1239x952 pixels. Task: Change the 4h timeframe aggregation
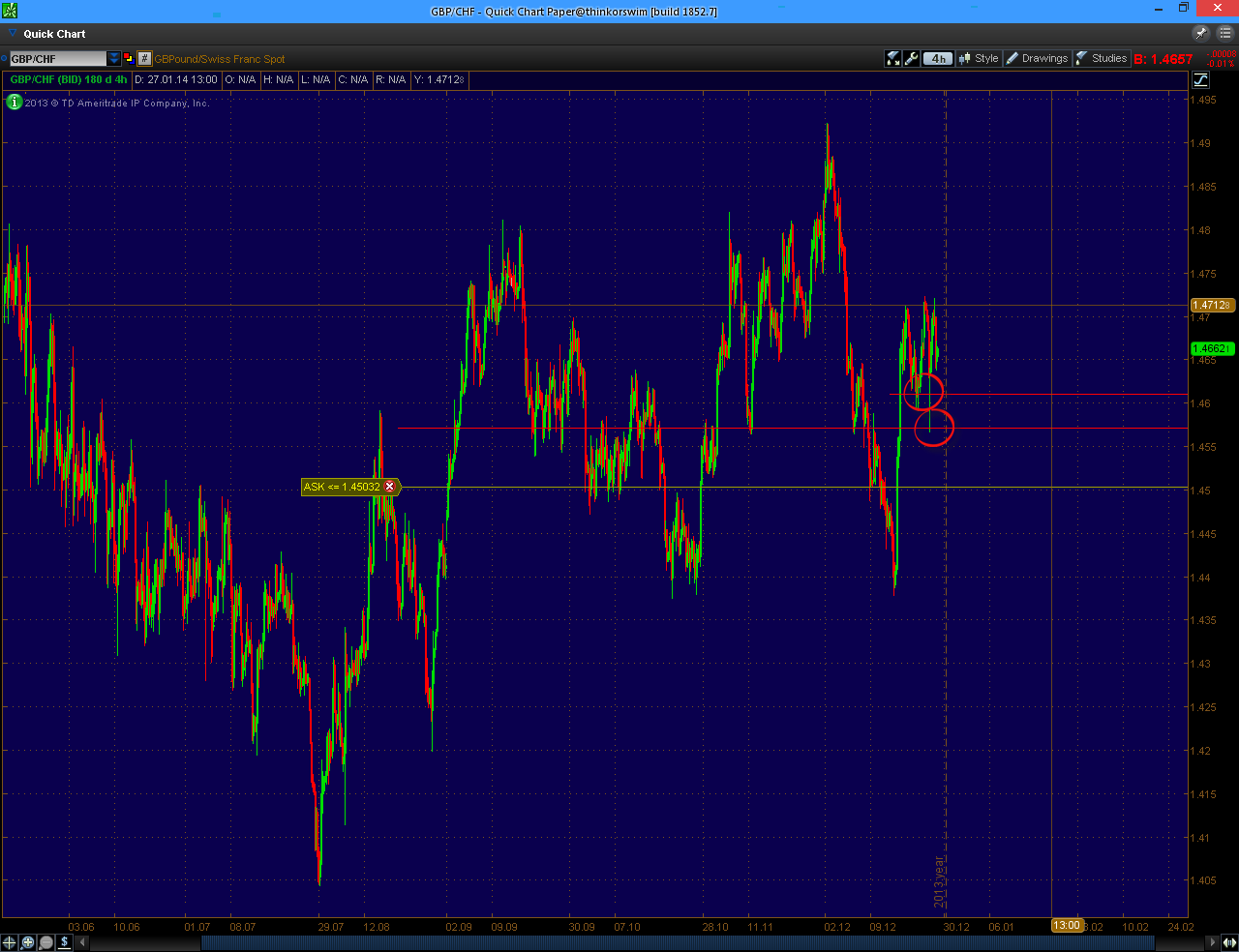[937, 58]
